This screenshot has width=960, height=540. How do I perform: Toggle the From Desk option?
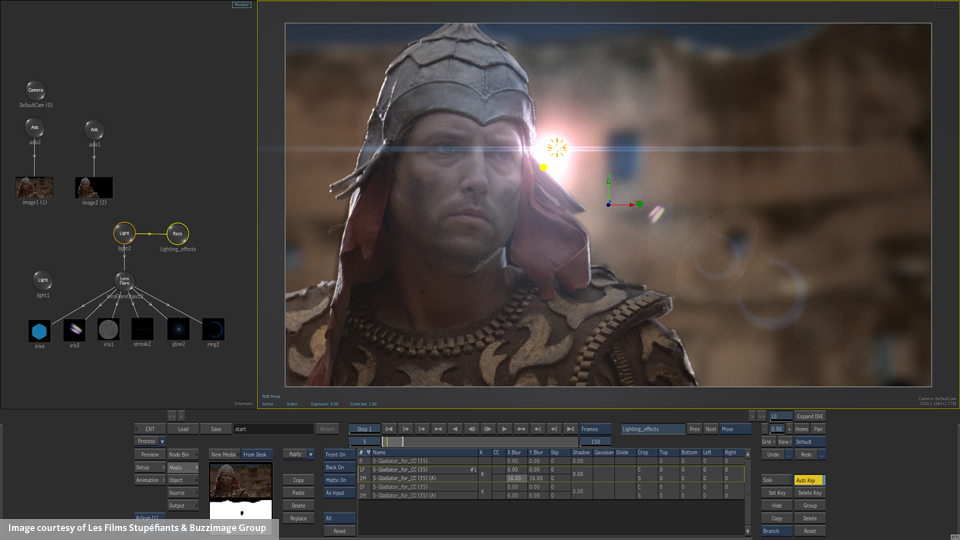click(256, 454)
